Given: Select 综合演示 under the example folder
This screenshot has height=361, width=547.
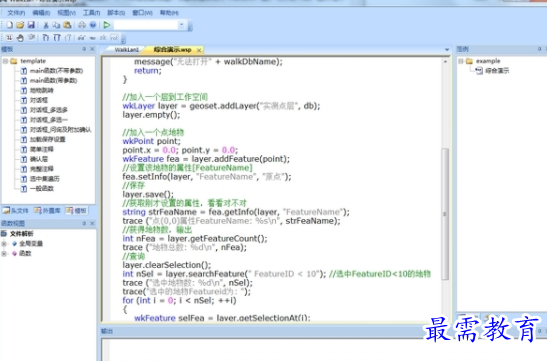Looking at the screenshot, I should tap(497, 71).
